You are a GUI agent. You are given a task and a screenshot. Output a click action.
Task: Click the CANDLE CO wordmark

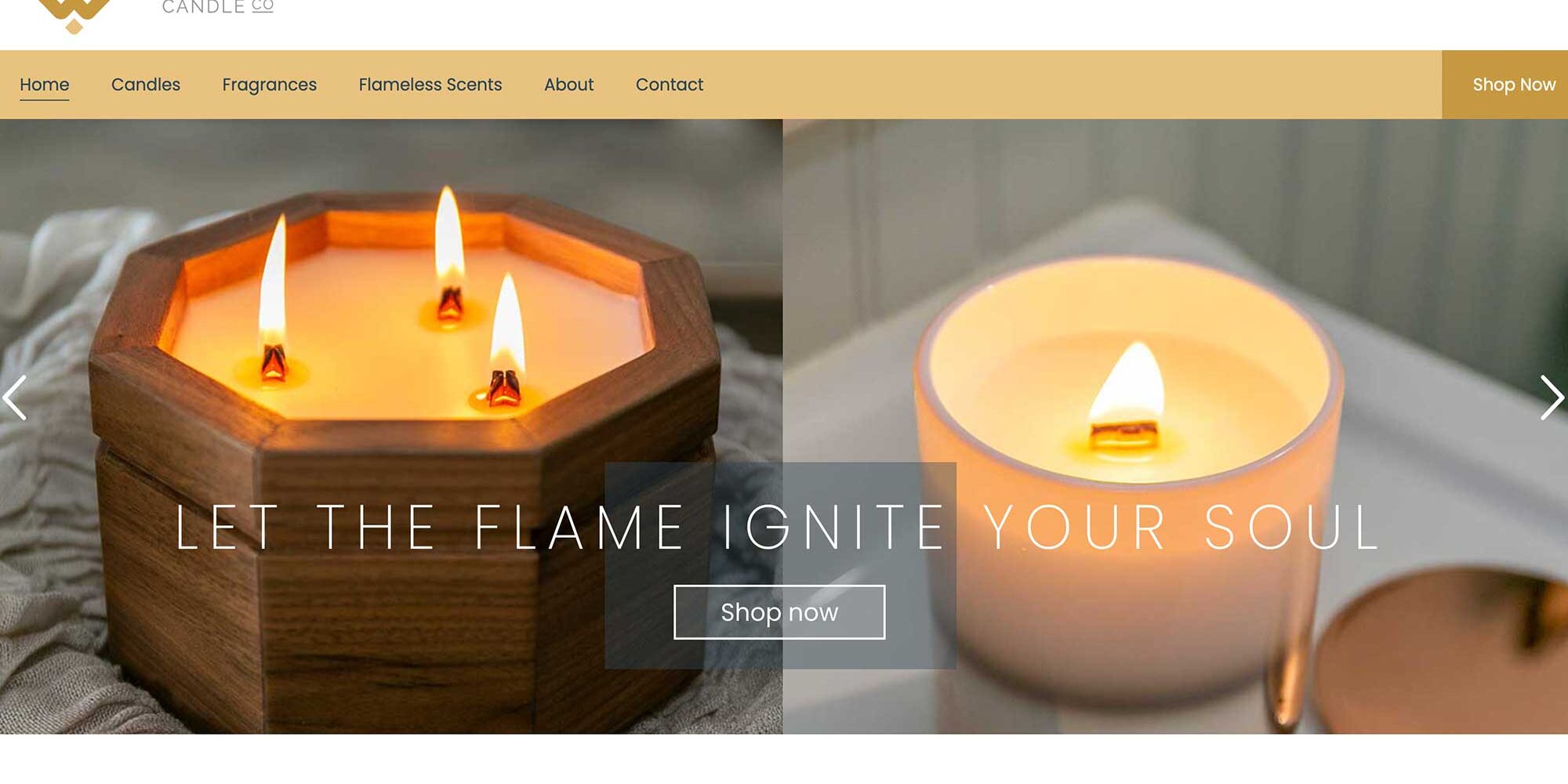click(x=217, y=7)
